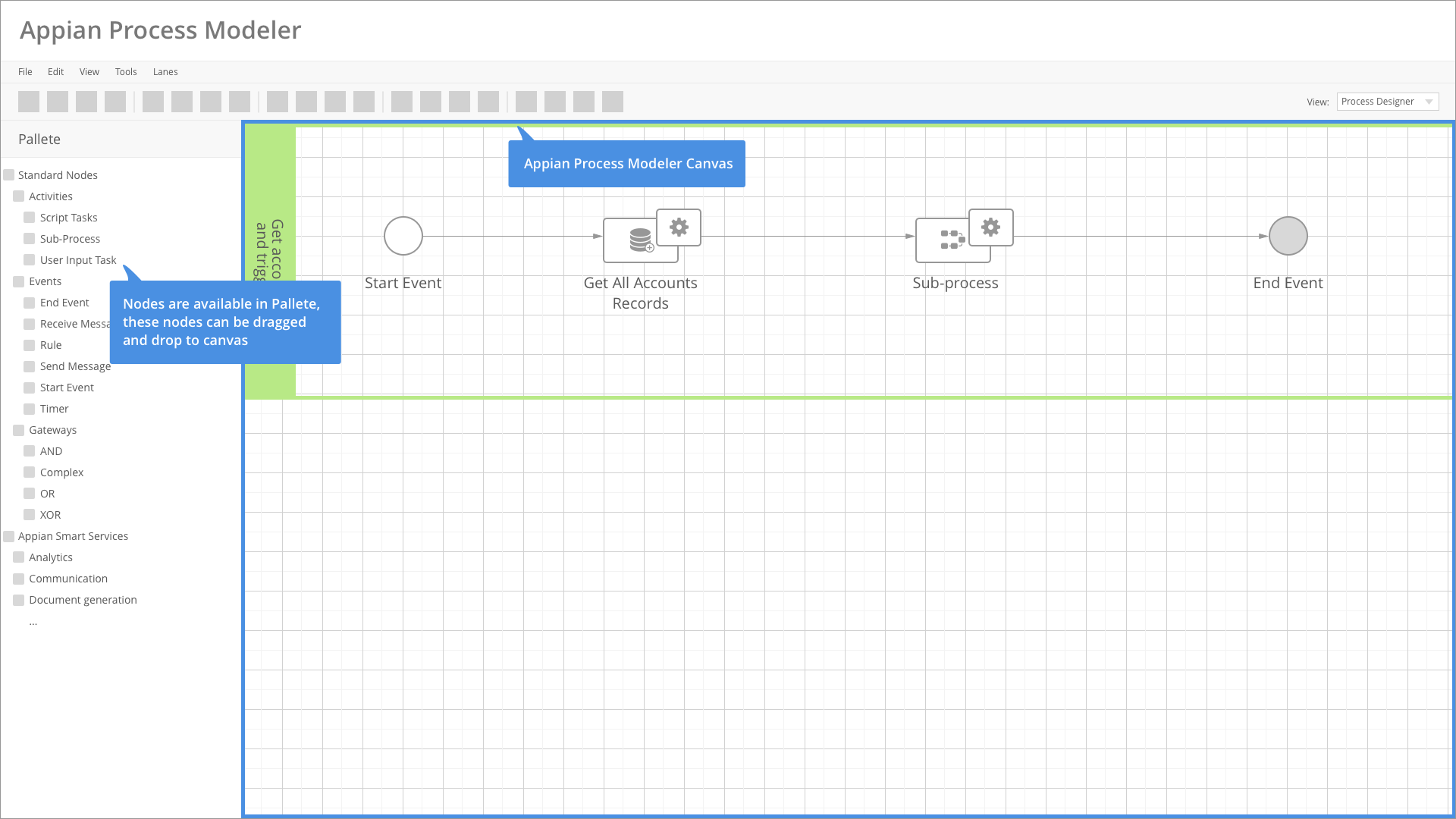The height and width of the screenshot is (819, 1456).
Task: Select User Input Task in palette
Action: pyautogui.click(x=78, y=260)
